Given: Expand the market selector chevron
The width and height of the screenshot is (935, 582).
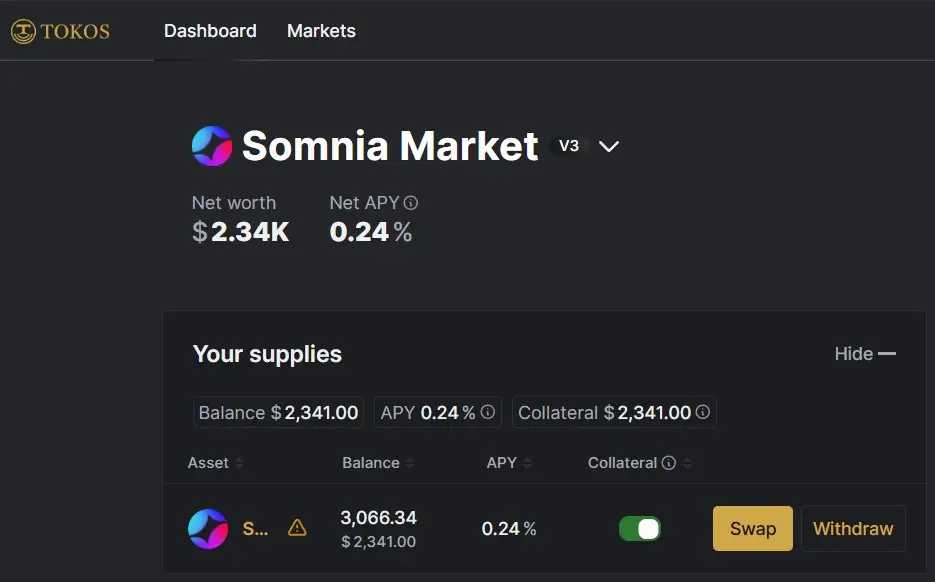Looking at the screenshot, I should 609,147.
